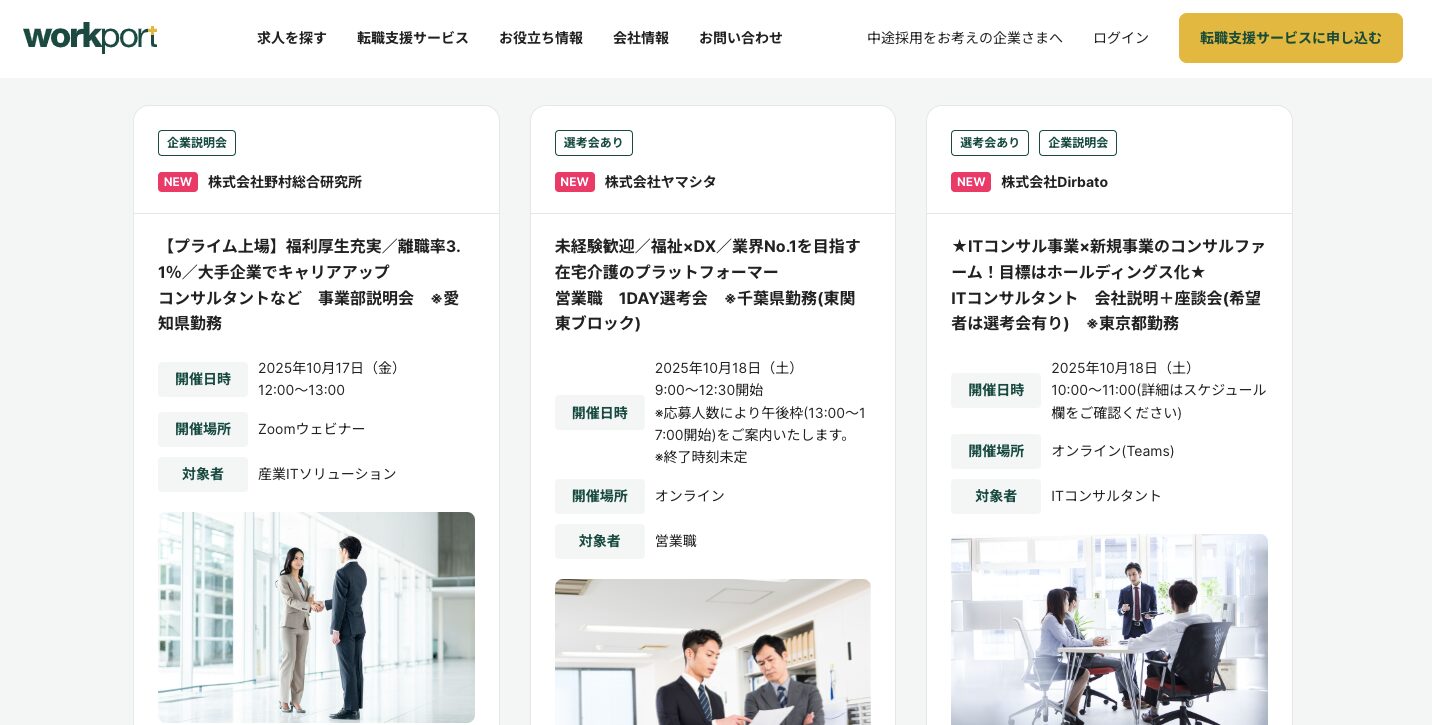Click the ログイン link

[x=1121, y=38]
